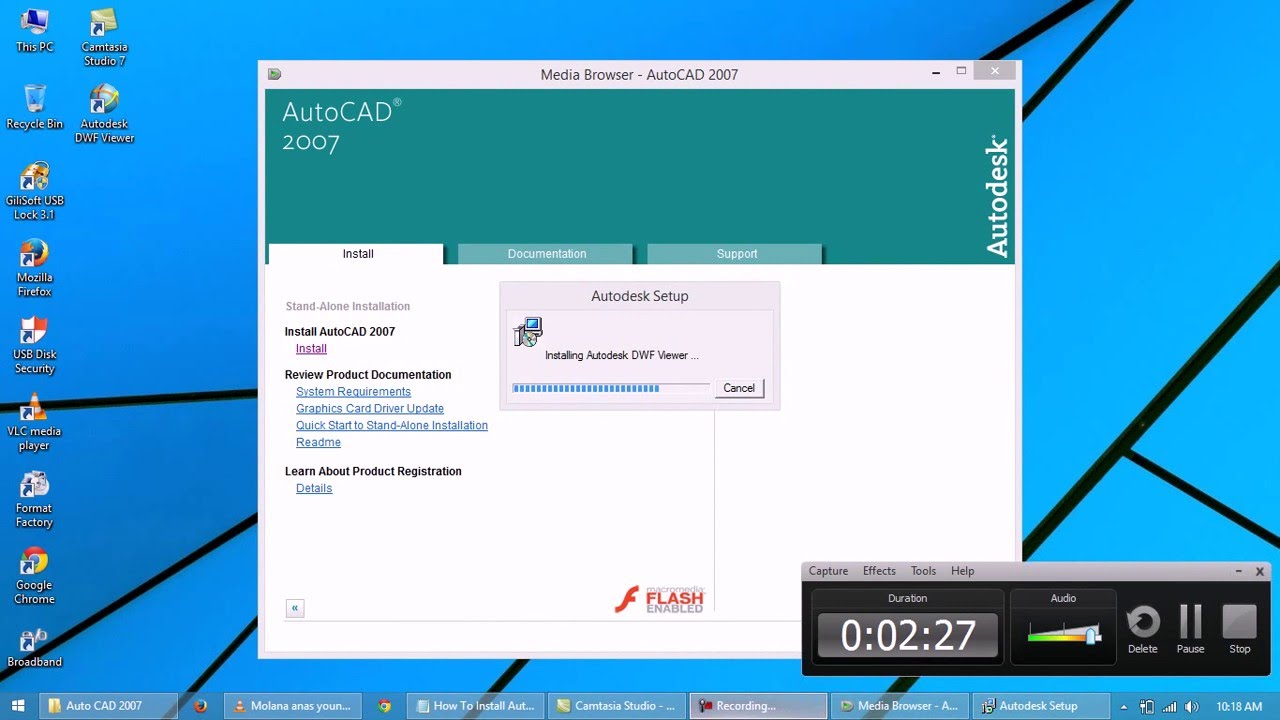
Task: Open Firefox icon in the taskbar
Action: (200, 705)
